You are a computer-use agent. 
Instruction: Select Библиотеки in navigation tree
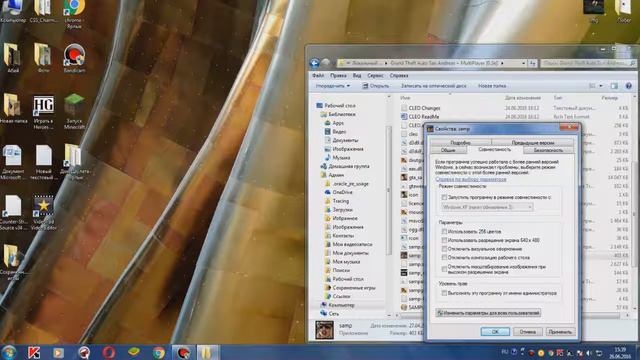click(338, 114)
